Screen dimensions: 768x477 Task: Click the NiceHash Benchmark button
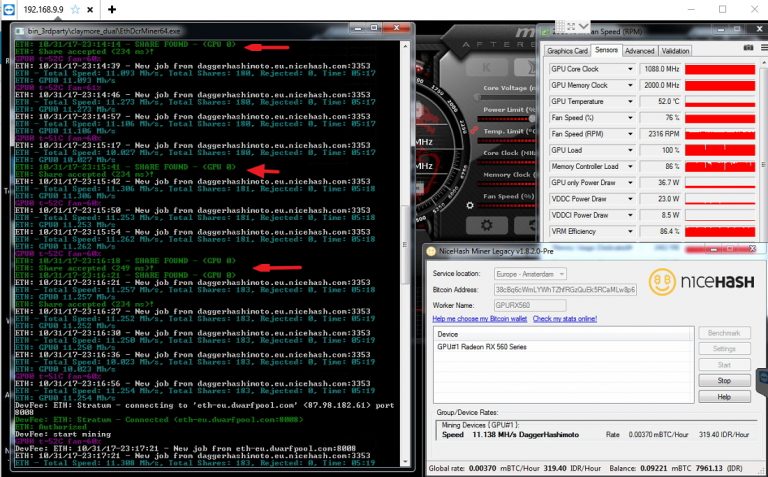(x=724, y=333)
